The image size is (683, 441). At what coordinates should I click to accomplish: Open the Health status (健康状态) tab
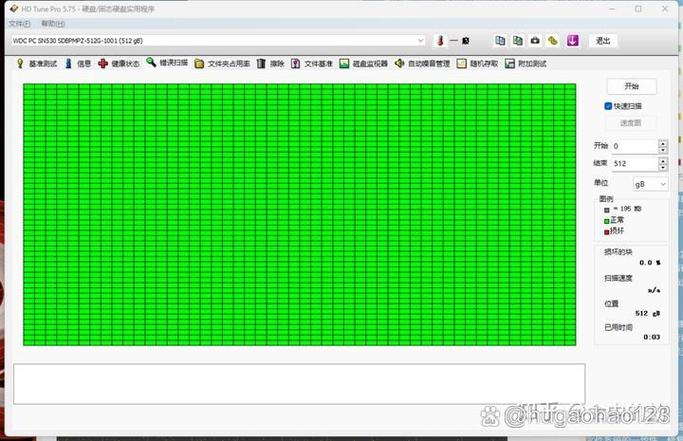[118, 64]
